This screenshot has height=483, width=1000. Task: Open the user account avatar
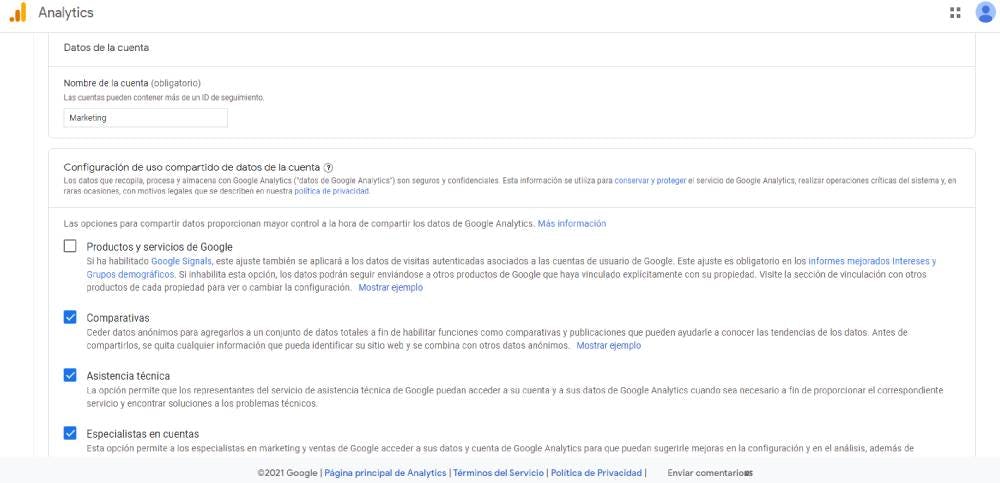(985, 12)
